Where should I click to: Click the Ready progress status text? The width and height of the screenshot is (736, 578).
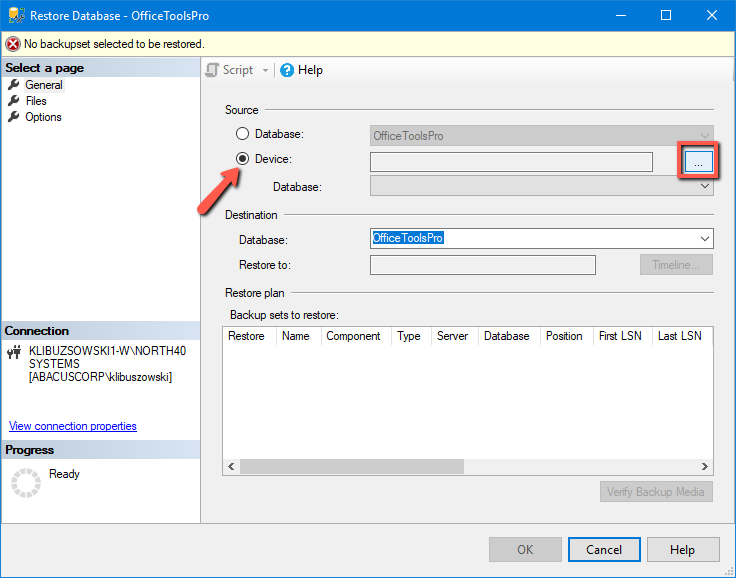click(64, 474)
